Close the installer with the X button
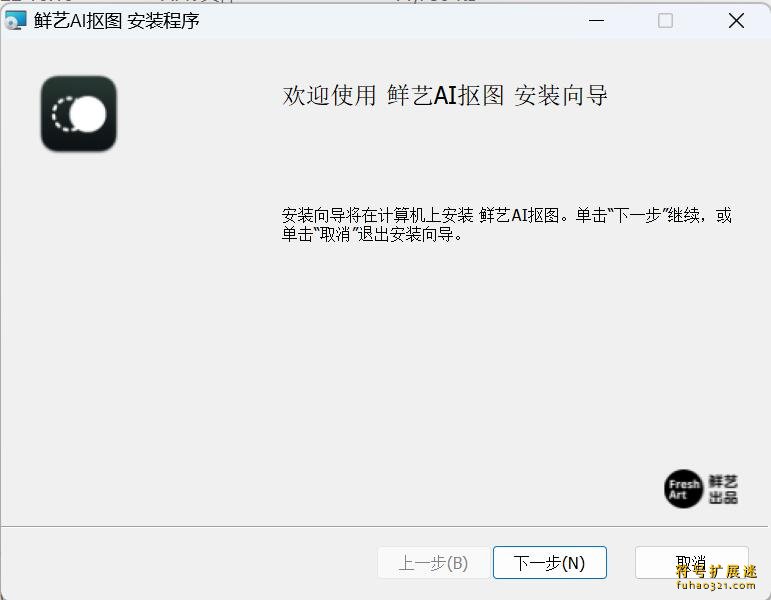 [736, 20]
